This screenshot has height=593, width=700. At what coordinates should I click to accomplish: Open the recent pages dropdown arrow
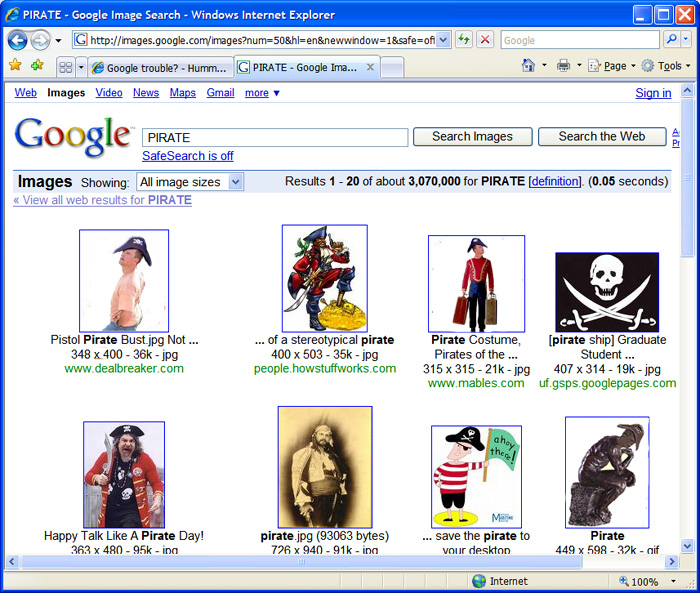coord(58,41)
